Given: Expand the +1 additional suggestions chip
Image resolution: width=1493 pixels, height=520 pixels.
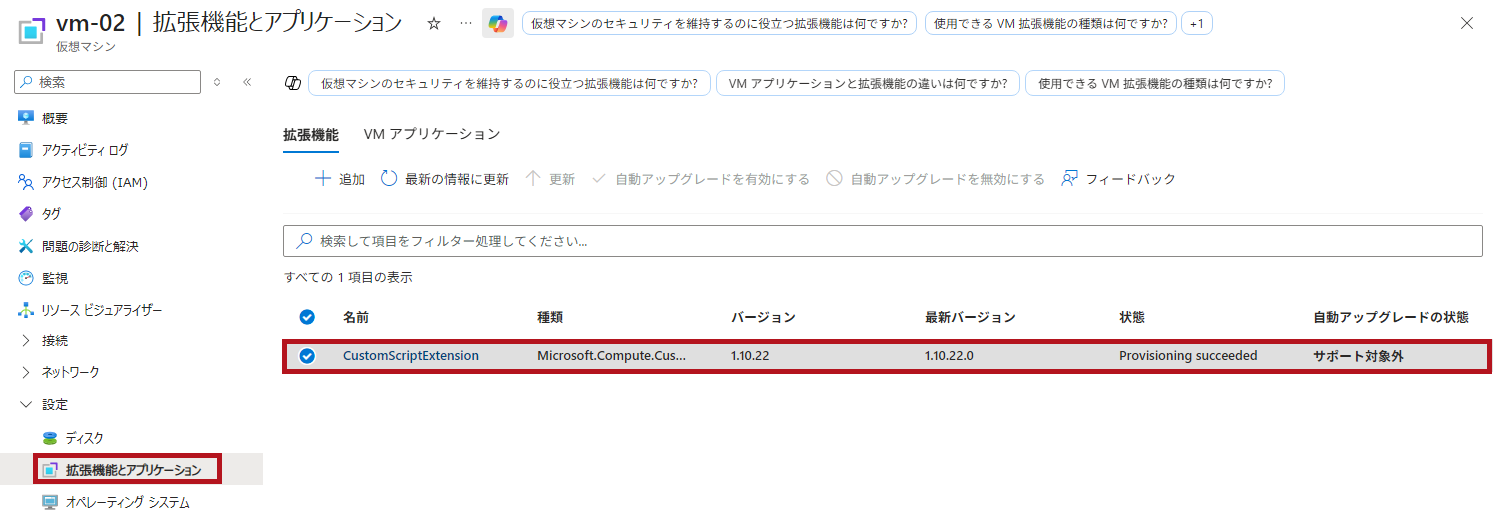Looking at the screenshot, I should pyautogui.click(x=1196, y=23).
